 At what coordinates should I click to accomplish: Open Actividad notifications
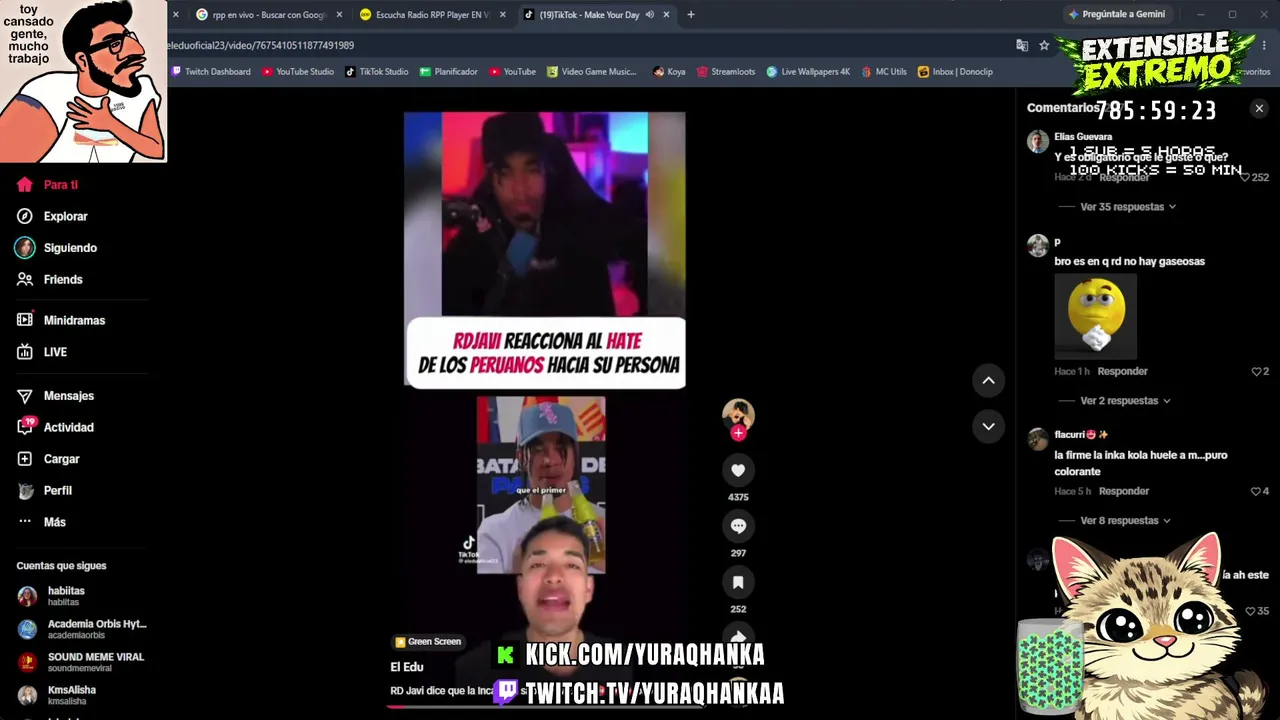coord(55,427)
